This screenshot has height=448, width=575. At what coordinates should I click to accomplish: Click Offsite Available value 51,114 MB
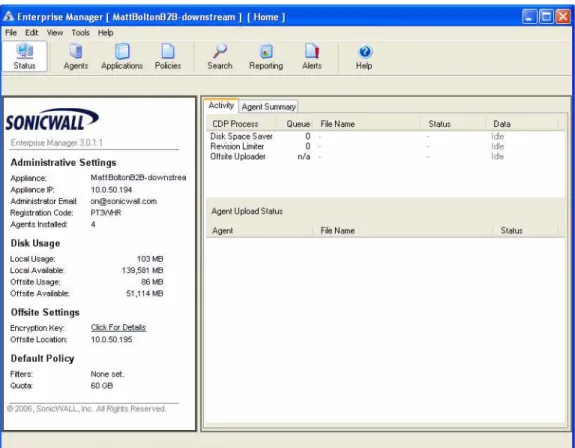(144, 293)
